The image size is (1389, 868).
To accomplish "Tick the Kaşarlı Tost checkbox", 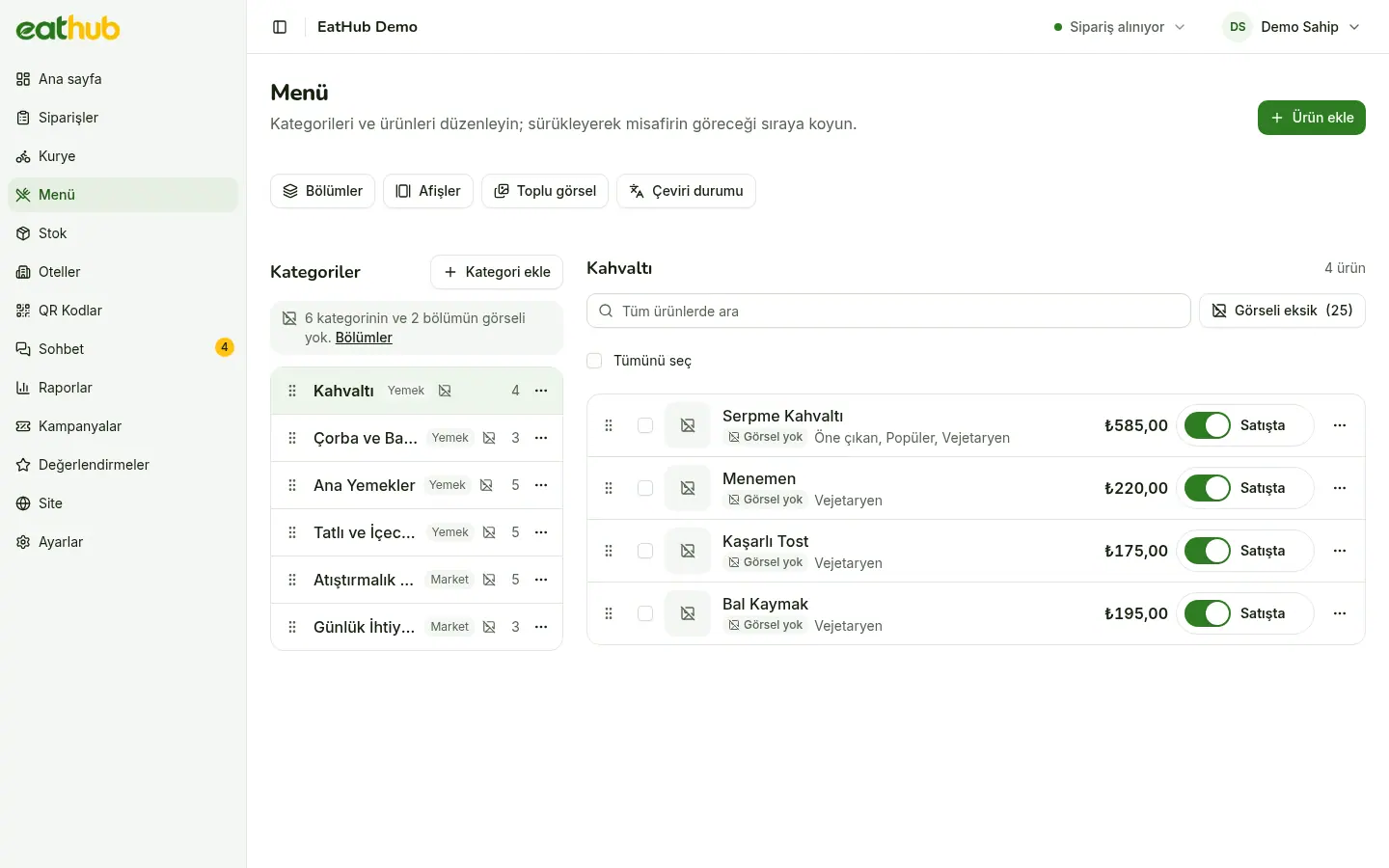I will (645, 551).
